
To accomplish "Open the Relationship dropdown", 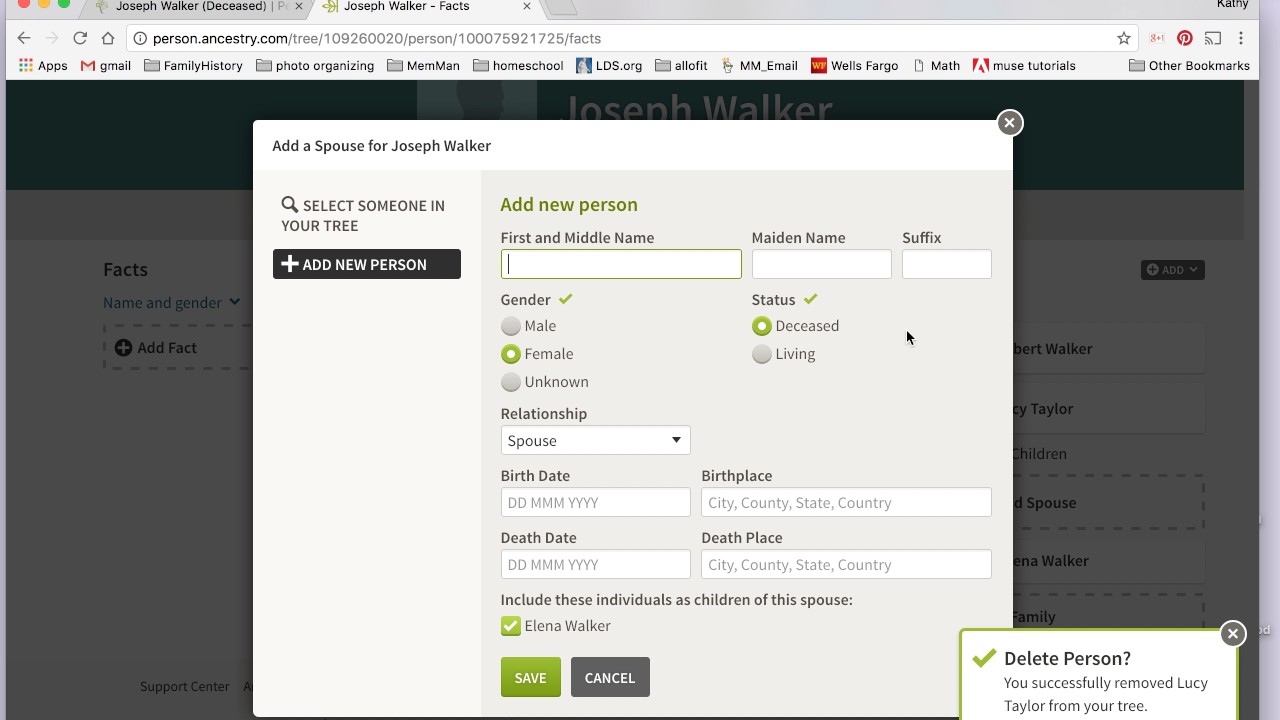I will coord(595,440).
